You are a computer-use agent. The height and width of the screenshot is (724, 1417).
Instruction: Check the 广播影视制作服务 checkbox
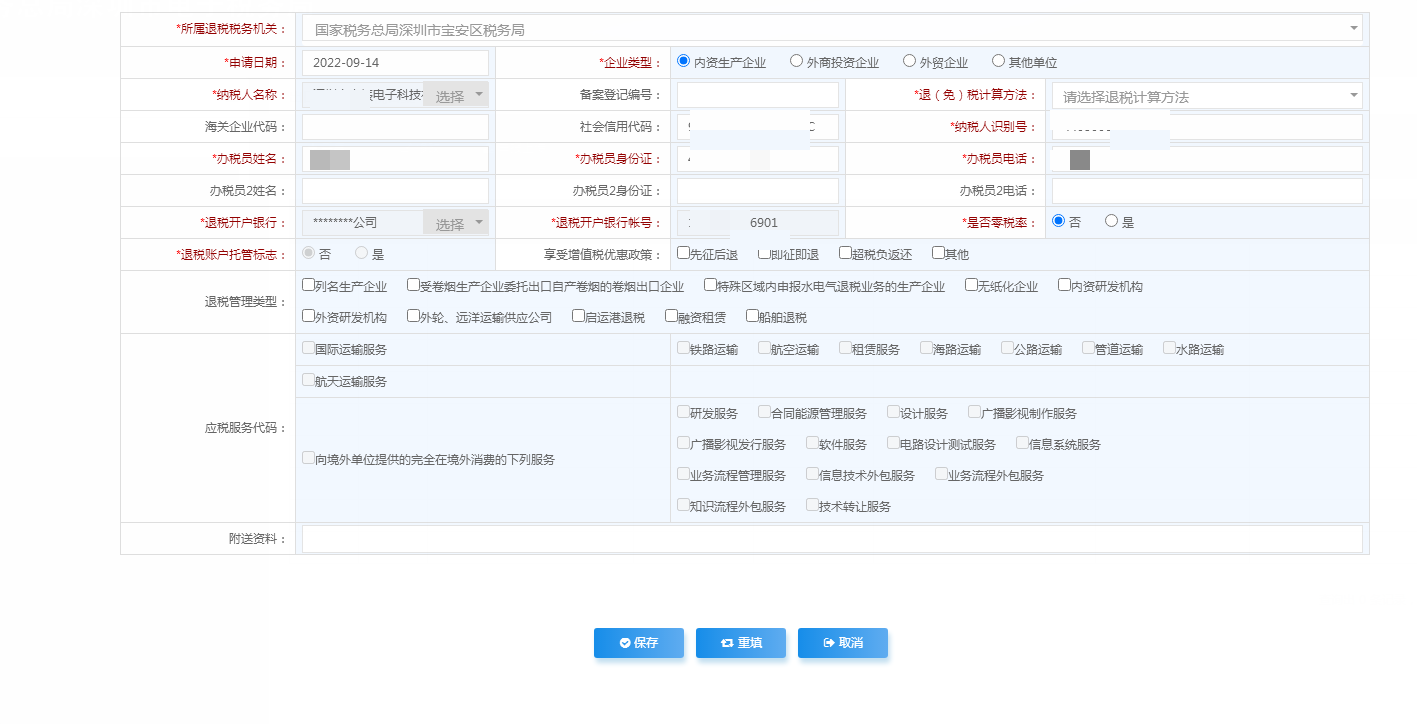click(974, 412)
